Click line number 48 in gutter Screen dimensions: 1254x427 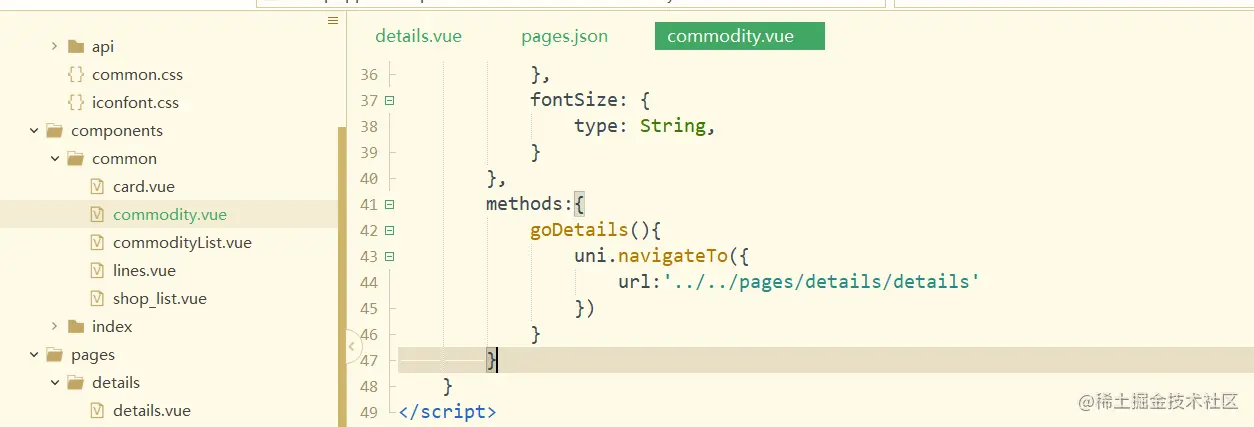pyautogui.click(x=368, y=387)
